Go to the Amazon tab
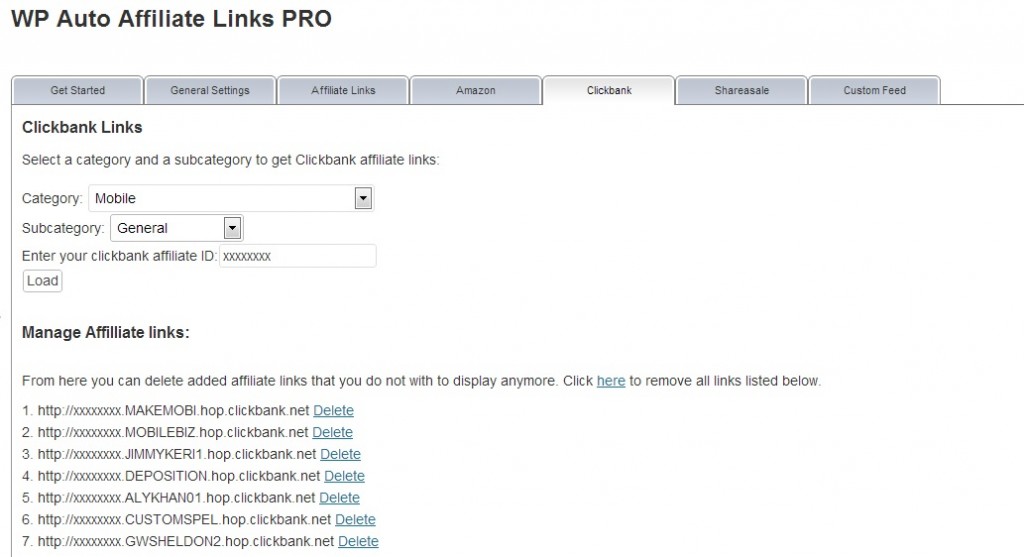 click(x=475, y=90)
